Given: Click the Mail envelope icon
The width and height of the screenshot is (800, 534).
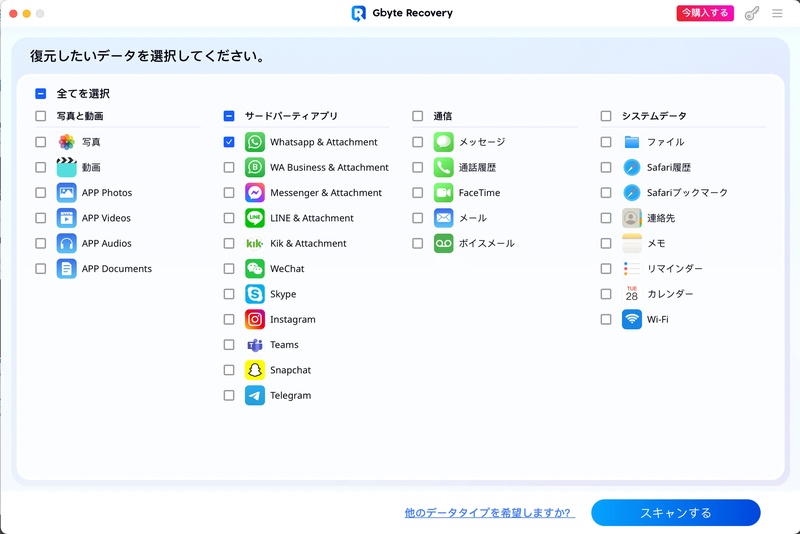Looking at the screenshot, I should tap(443, 218).
